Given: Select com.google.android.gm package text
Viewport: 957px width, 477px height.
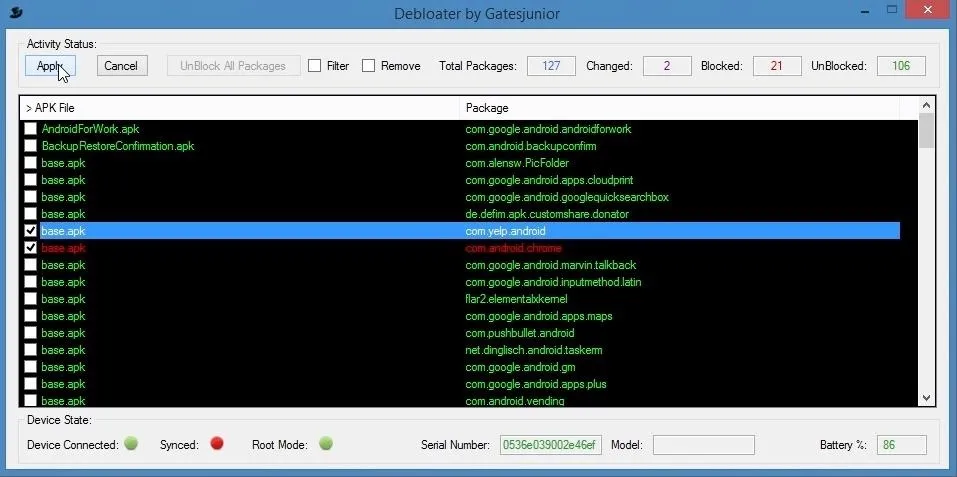Looking at the screenshot, I should tap(520, 367).
